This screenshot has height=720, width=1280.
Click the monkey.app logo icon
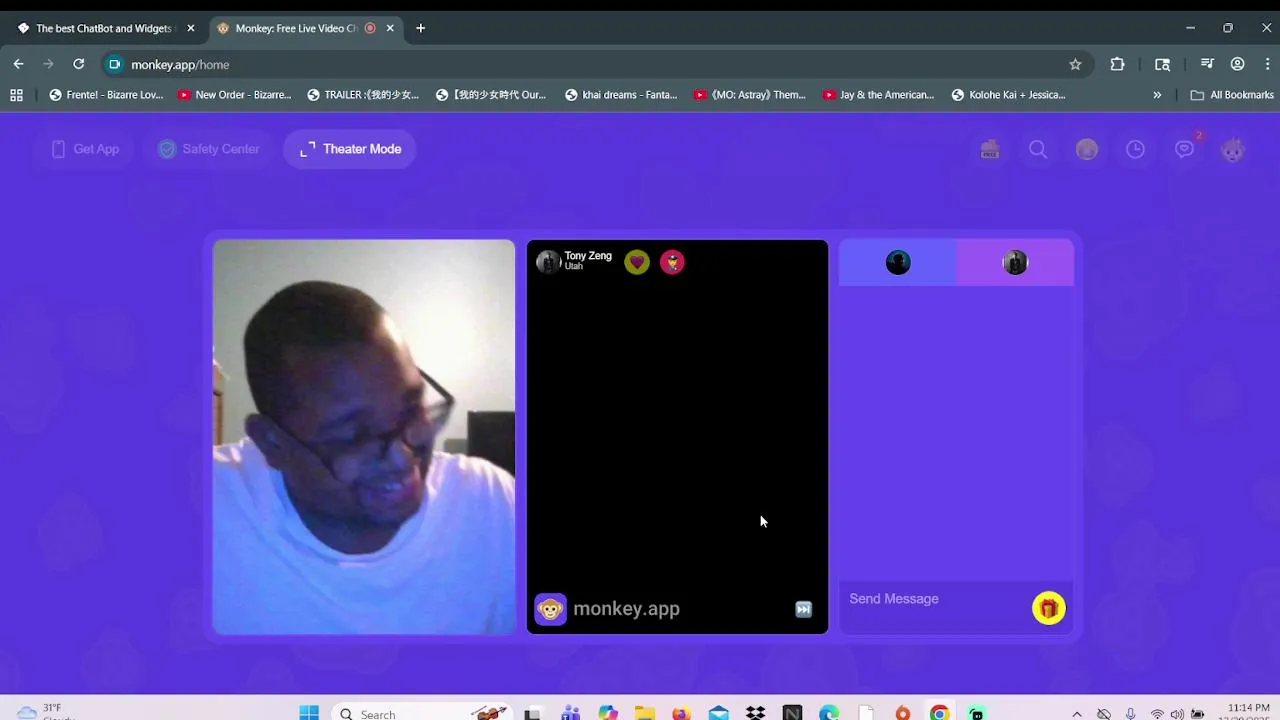[x=550, y=609]
